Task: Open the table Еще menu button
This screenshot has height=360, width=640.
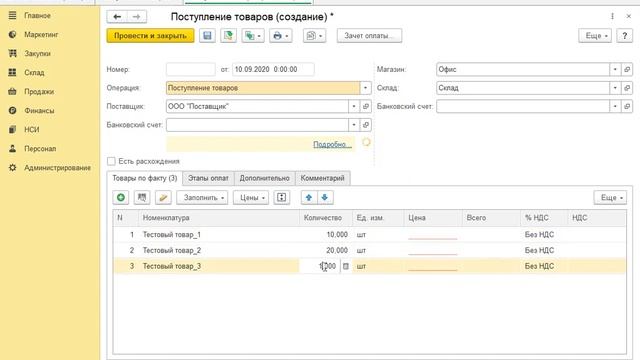Action: [610, 198]
